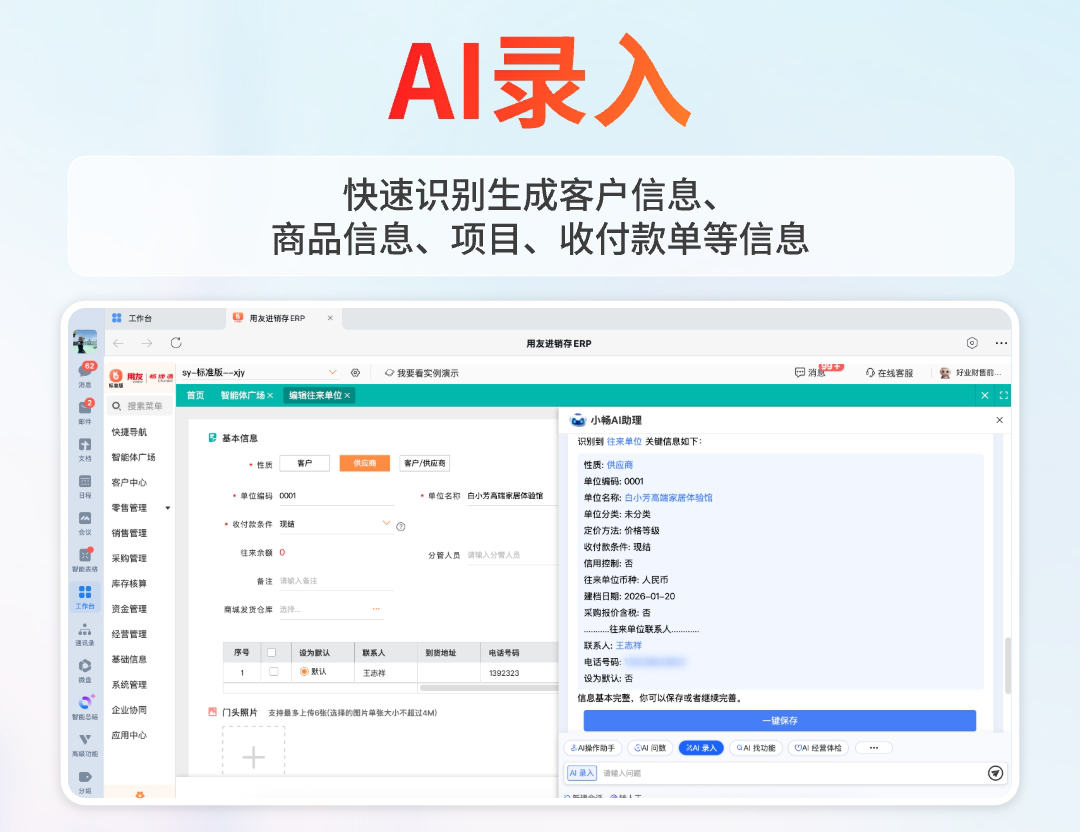1080x832 pixels.
Task: Open the 消息 messages icon in left sidebar
Action: (x=85, y=372)
